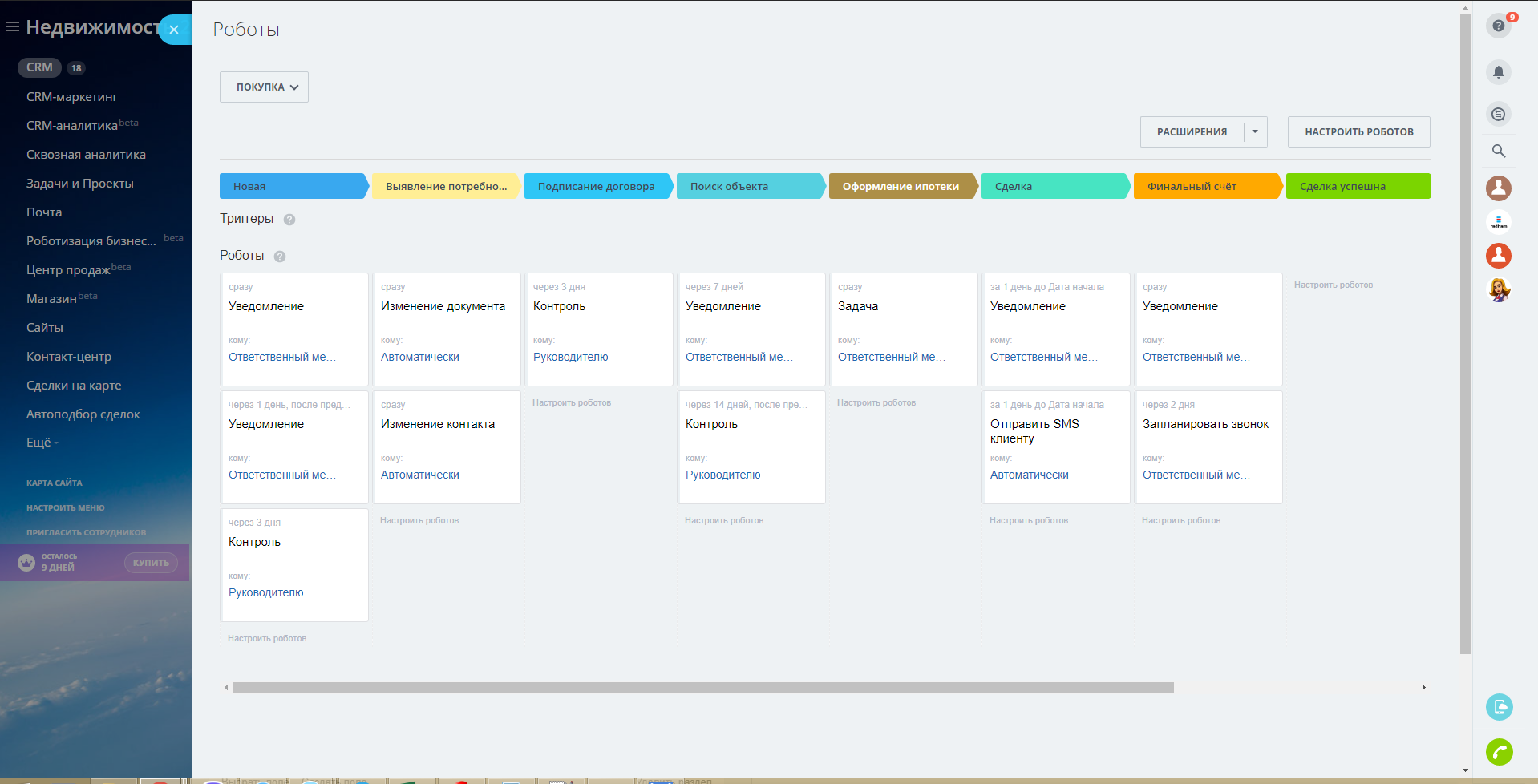Click Настроить роботов under Новая column

pos(267,639)
